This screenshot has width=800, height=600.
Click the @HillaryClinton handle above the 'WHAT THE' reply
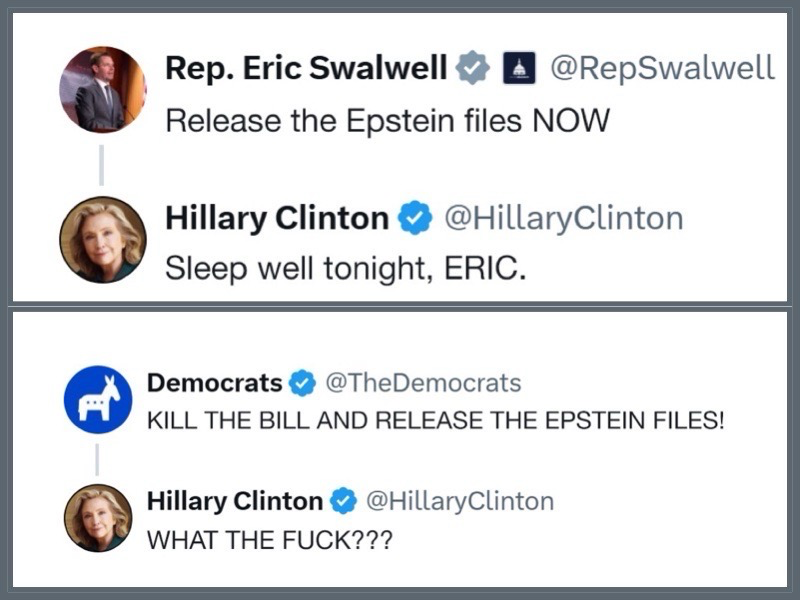[458, 500]
